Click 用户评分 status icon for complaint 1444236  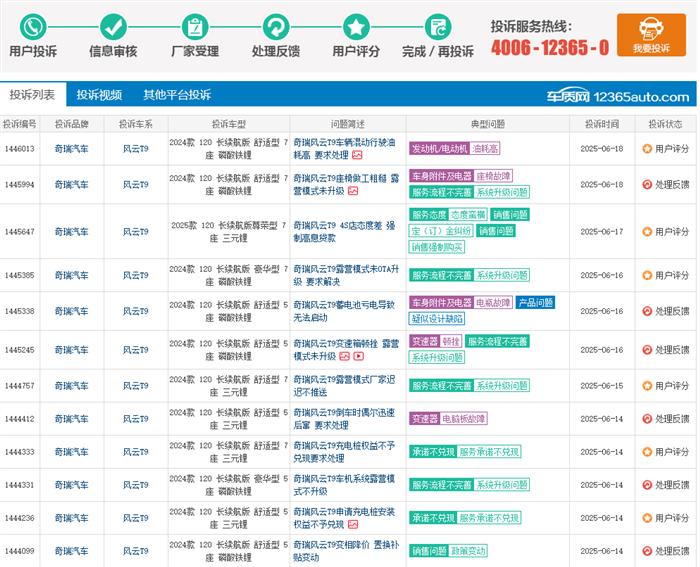pos(647,518)
